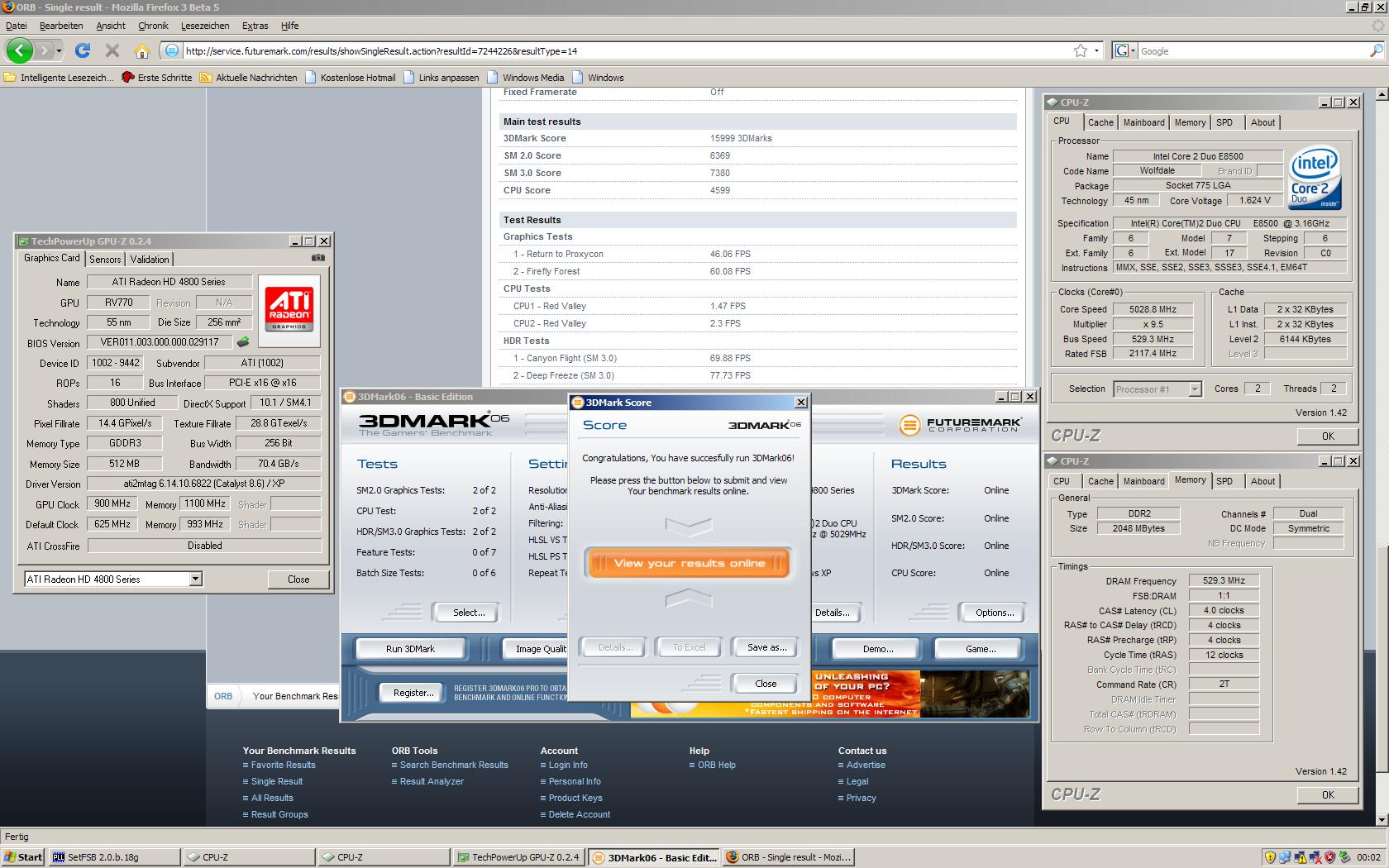
Task: Click Game... button in 3DMark06
Action: point(981,649)
